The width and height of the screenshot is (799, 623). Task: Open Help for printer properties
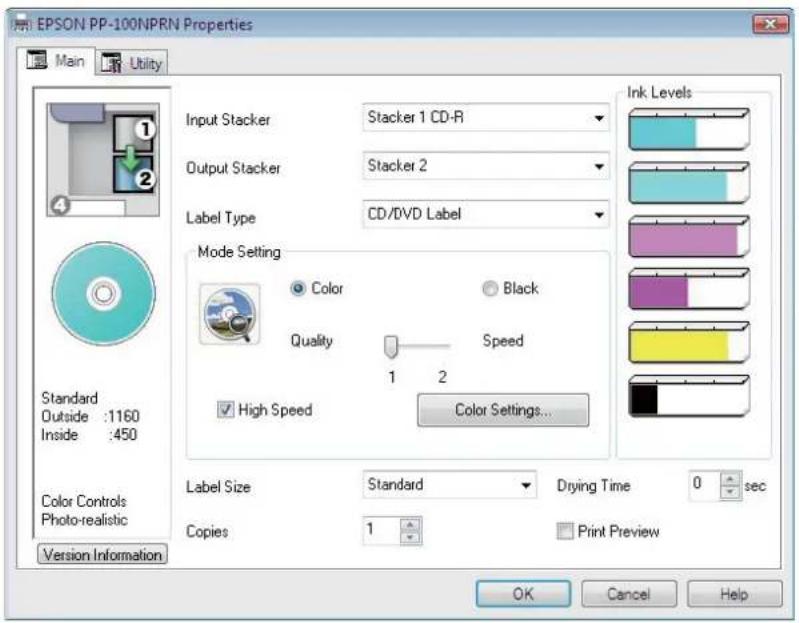pos(734,594)
